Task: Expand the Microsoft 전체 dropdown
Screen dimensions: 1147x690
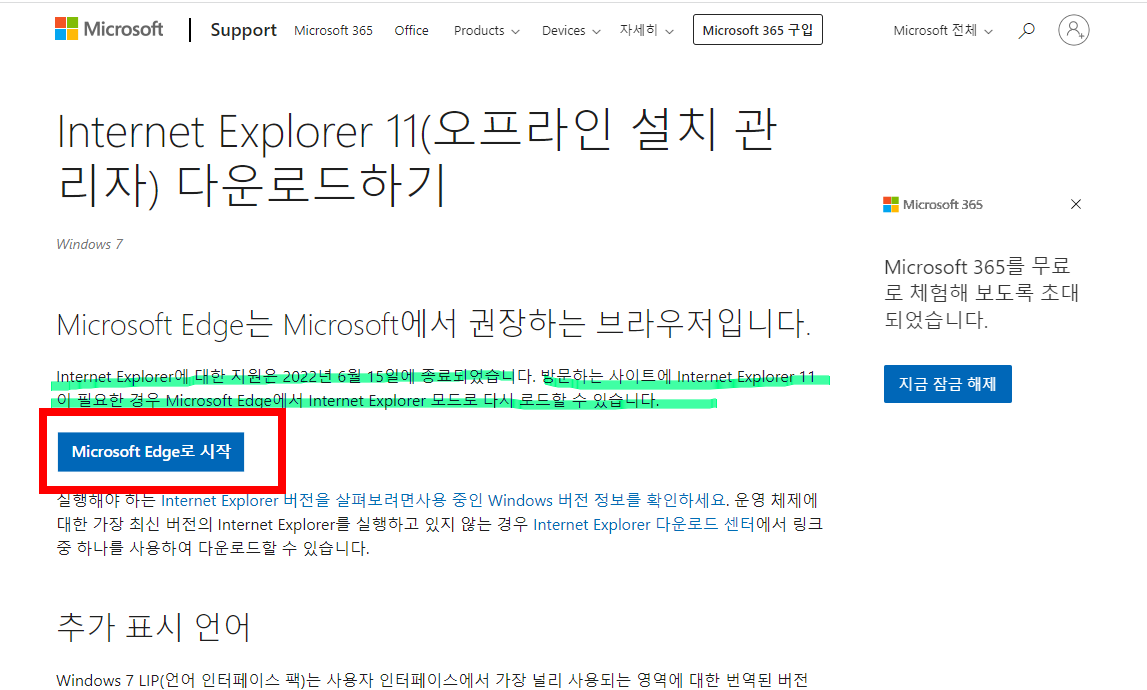Action: 943,31
